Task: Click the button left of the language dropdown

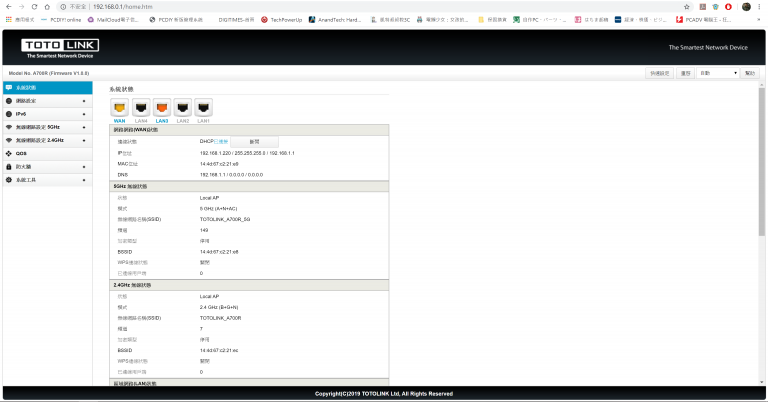Action: [685, 73]
